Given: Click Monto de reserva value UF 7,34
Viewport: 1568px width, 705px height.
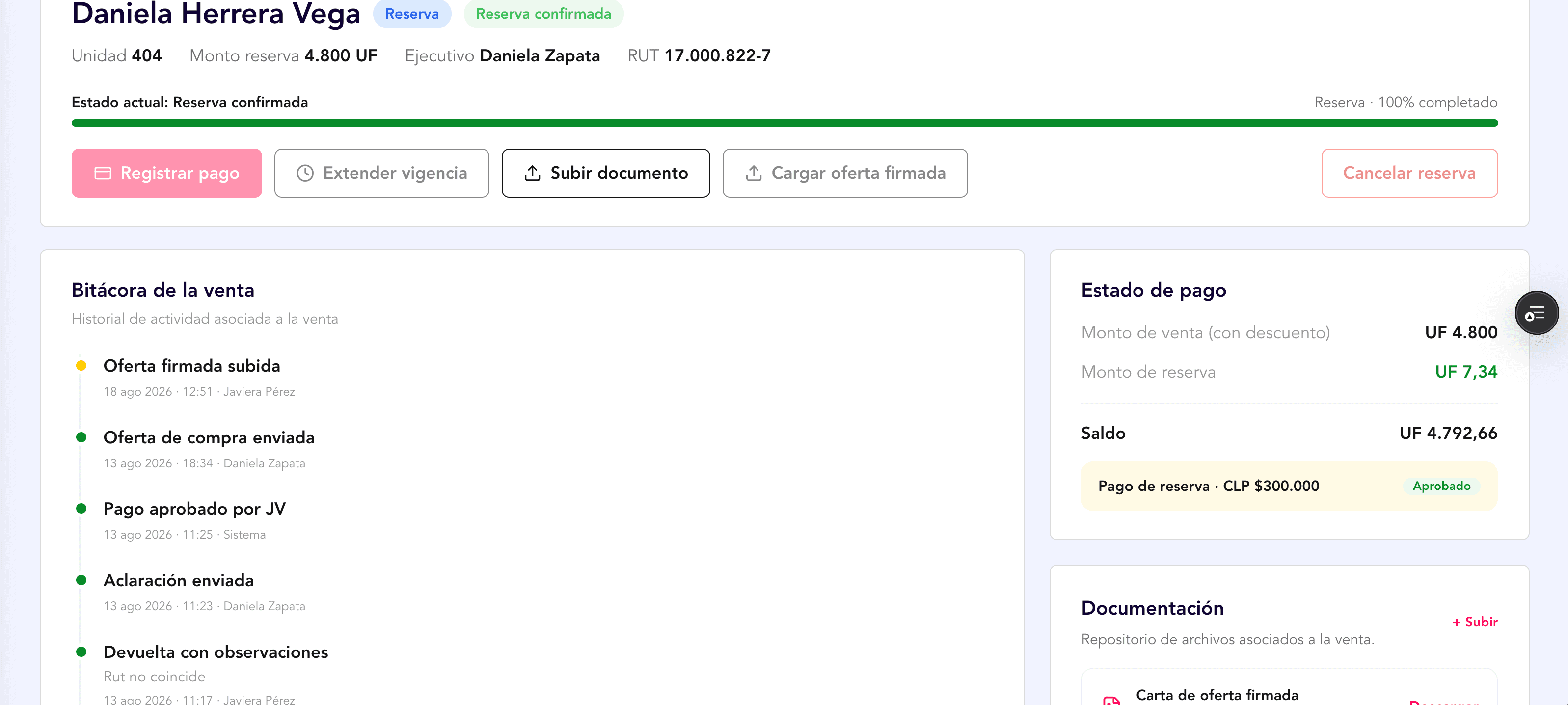Looking at the screenshot, I should pyautogui.click(x=1466, y=371).
